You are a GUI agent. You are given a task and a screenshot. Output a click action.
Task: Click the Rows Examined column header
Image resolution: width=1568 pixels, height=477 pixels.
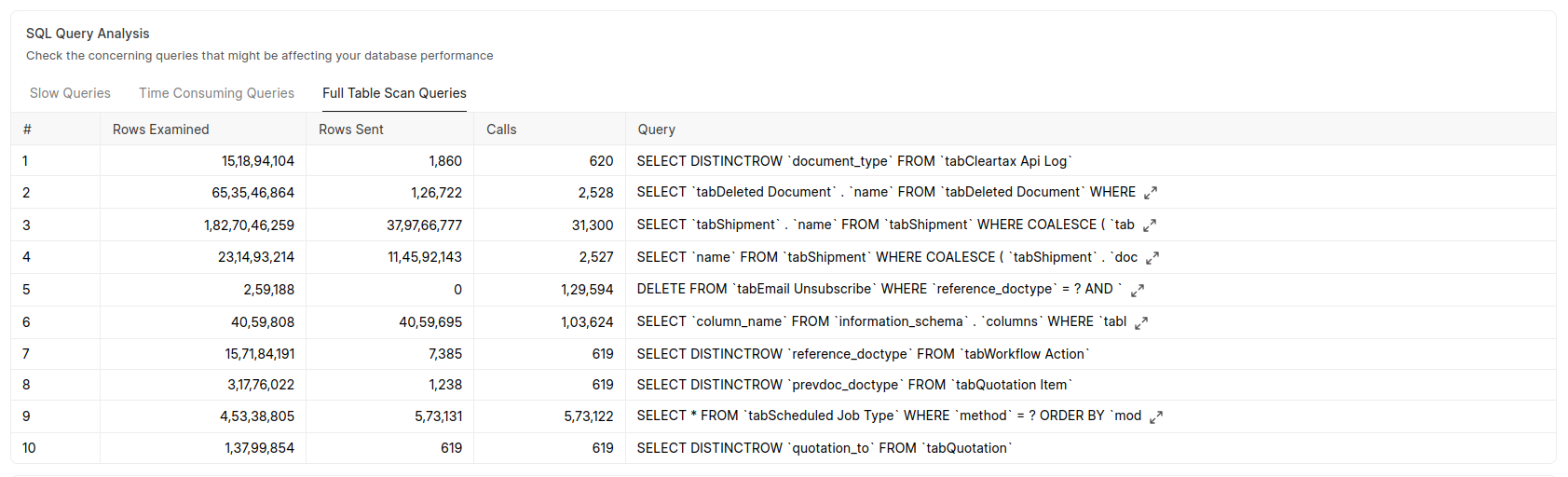point(161,129)
